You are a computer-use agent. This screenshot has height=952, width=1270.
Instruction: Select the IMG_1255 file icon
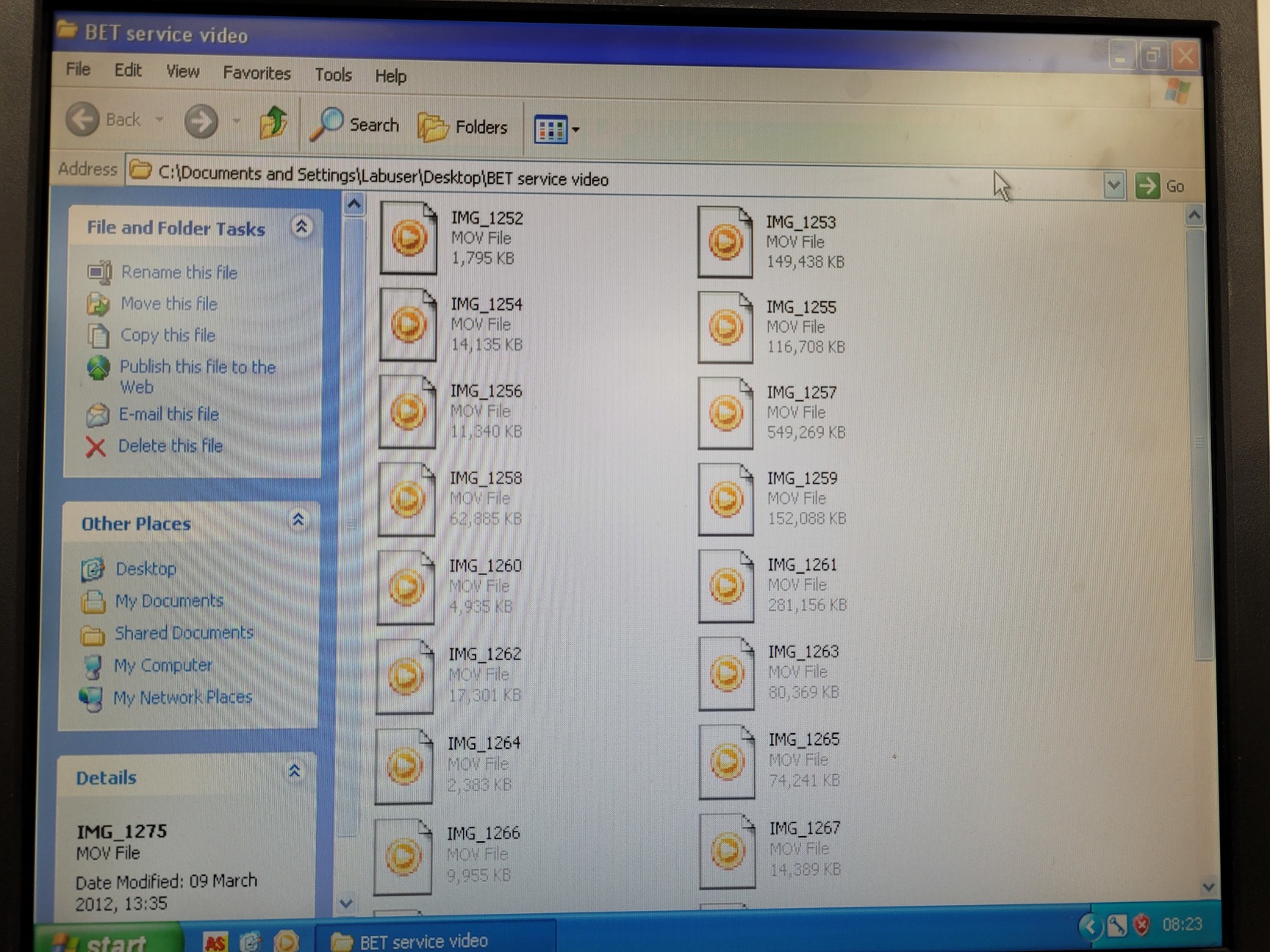pyautogui.click(x=725, y=327)
